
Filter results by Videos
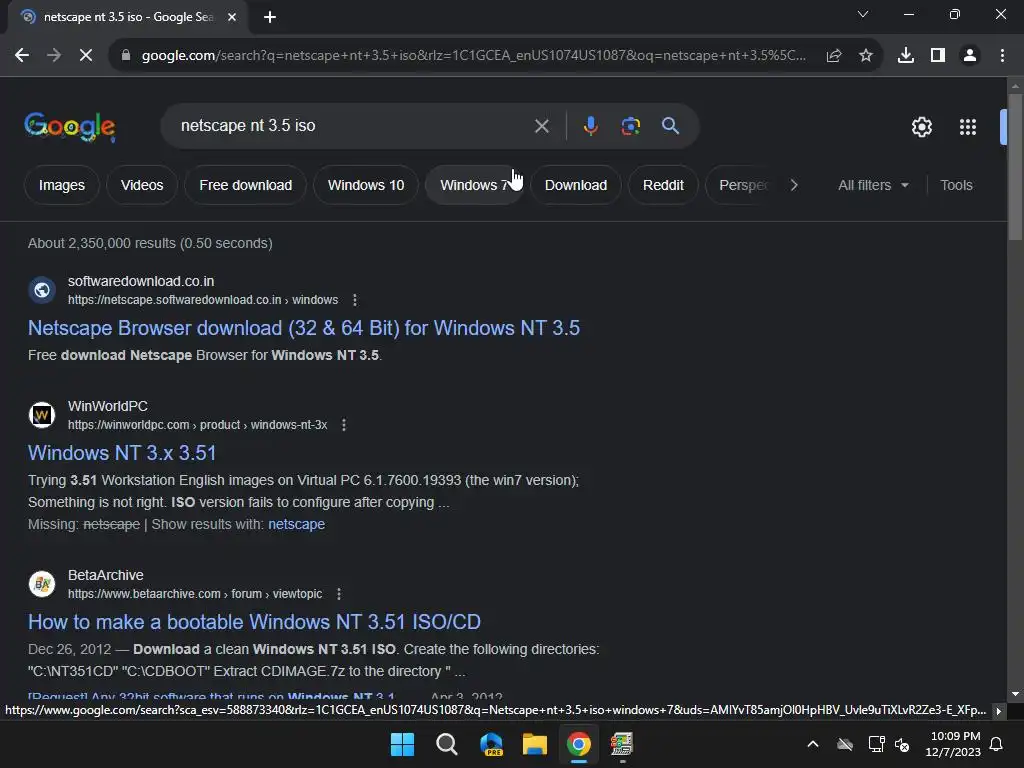coord(142,185)
